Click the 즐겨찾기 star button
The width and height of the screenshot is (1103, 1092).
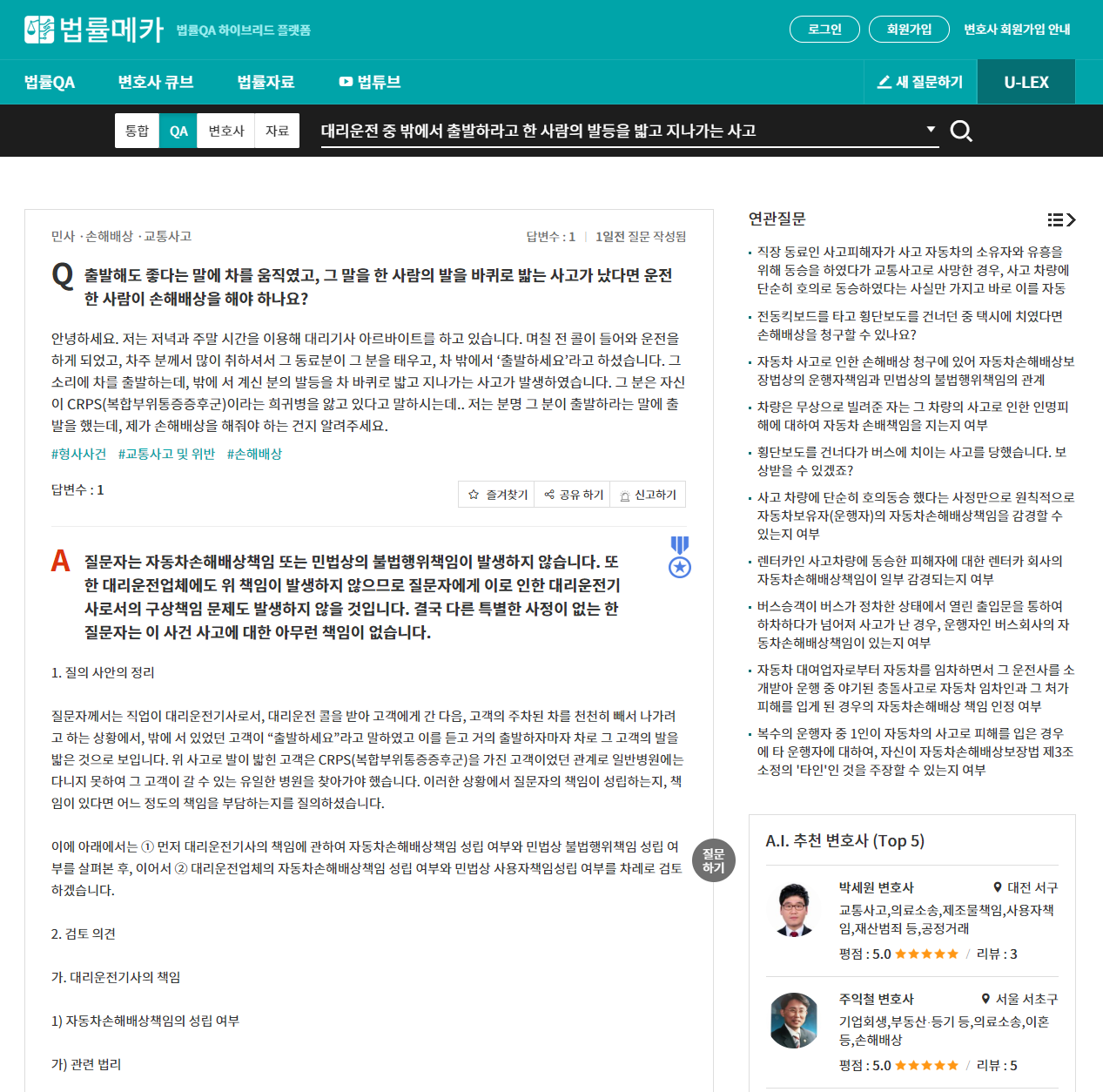click(x=497, y=495)
